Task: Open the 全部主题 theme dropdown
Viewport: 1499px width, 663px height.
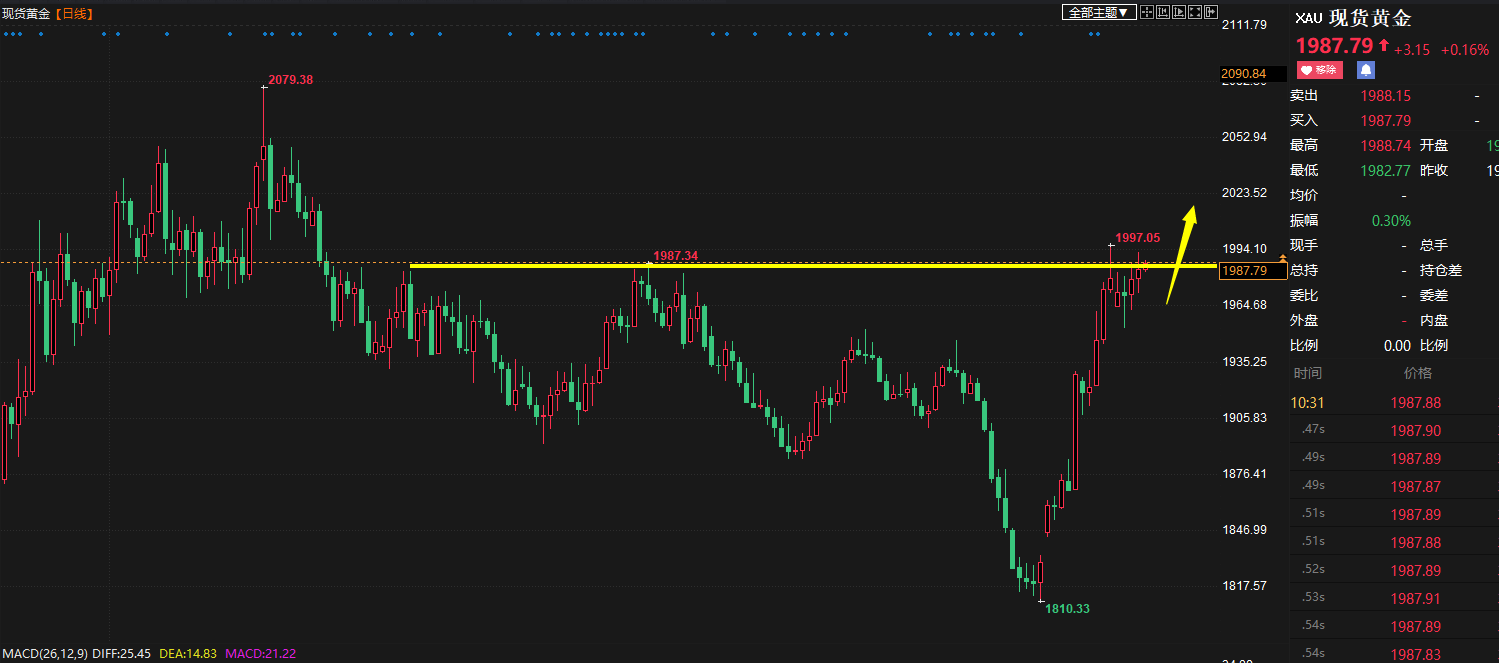Action: tap(1099, 12)
